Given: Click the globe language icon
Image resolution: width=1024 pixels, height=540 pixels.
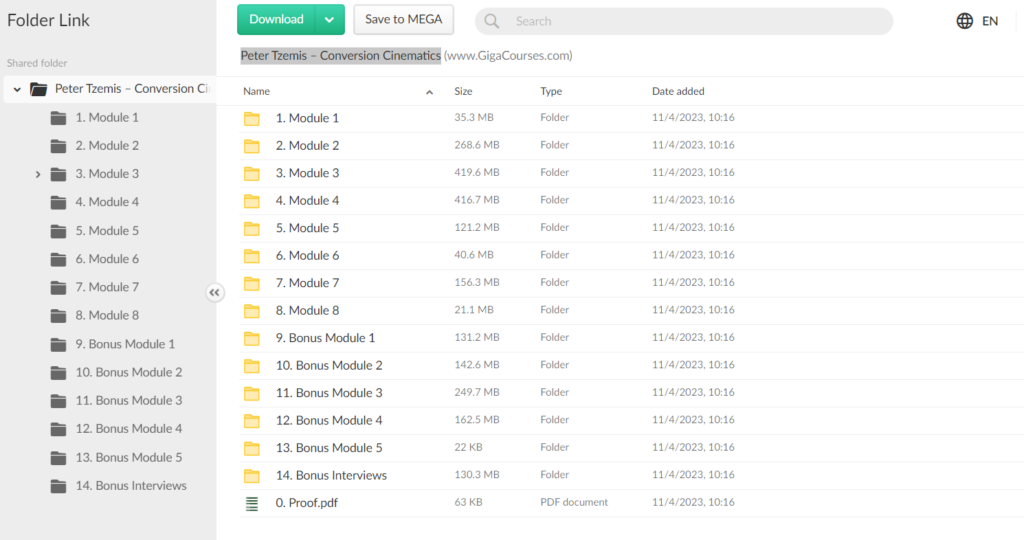Looking at the screenshot, I should point(964,21).
